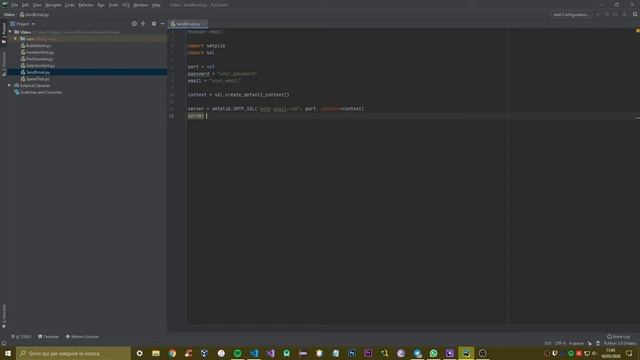Open the VCS menu
The image size is (640, 360).
[x=126, y=5]
